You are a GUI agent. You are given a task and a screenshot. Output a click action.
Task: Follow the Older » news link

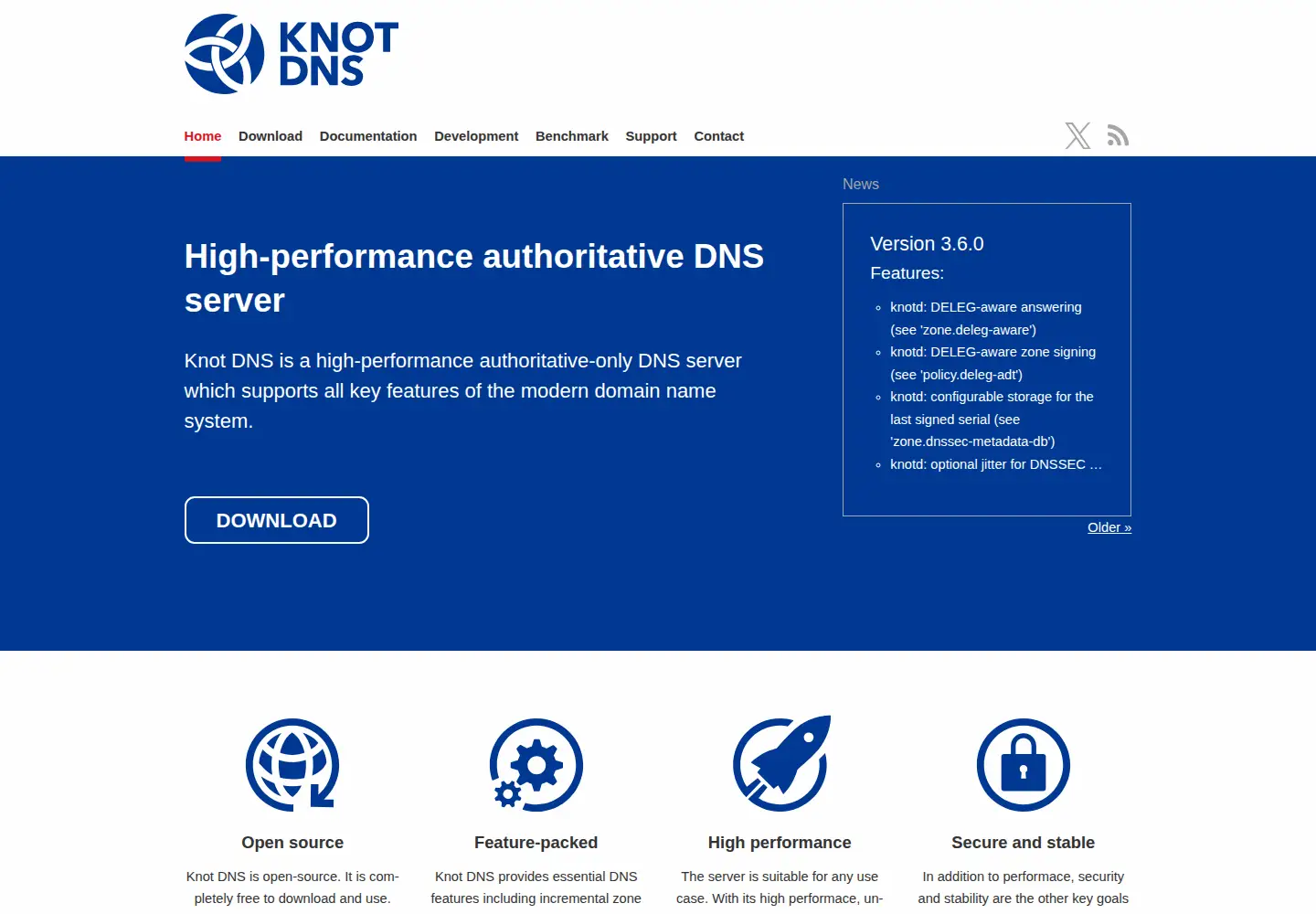tap(1109, 527)
